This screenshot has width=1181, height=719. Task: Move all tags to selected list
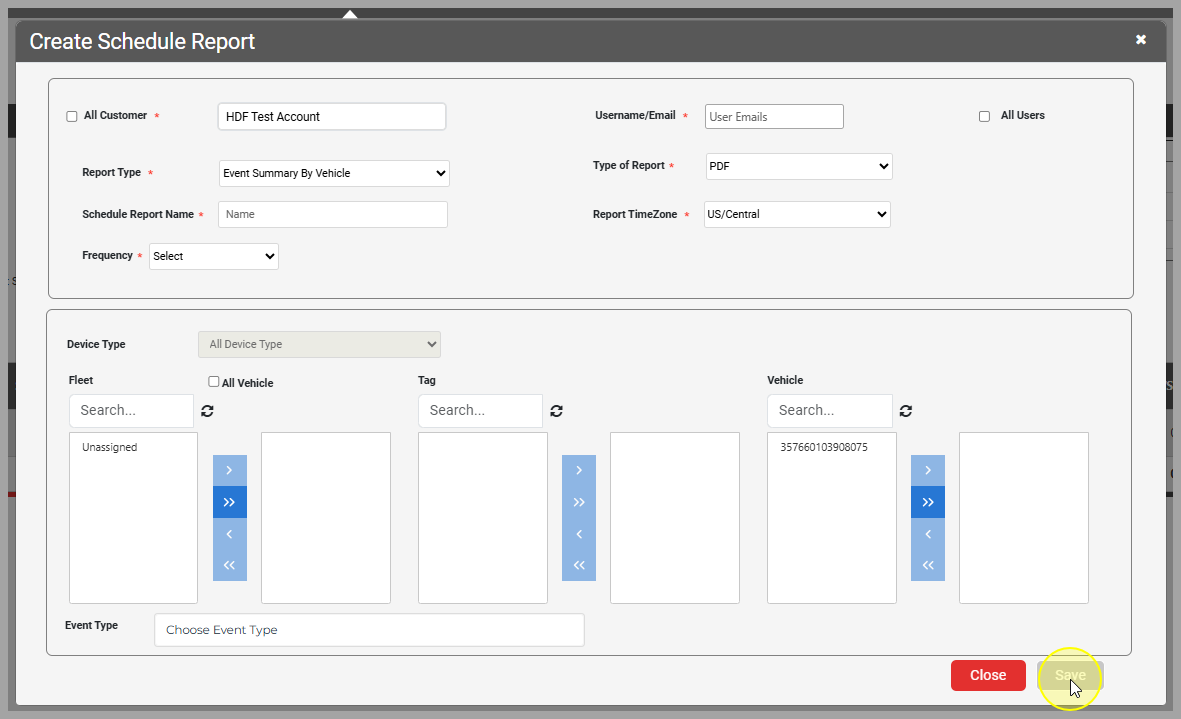click(579, 502)
